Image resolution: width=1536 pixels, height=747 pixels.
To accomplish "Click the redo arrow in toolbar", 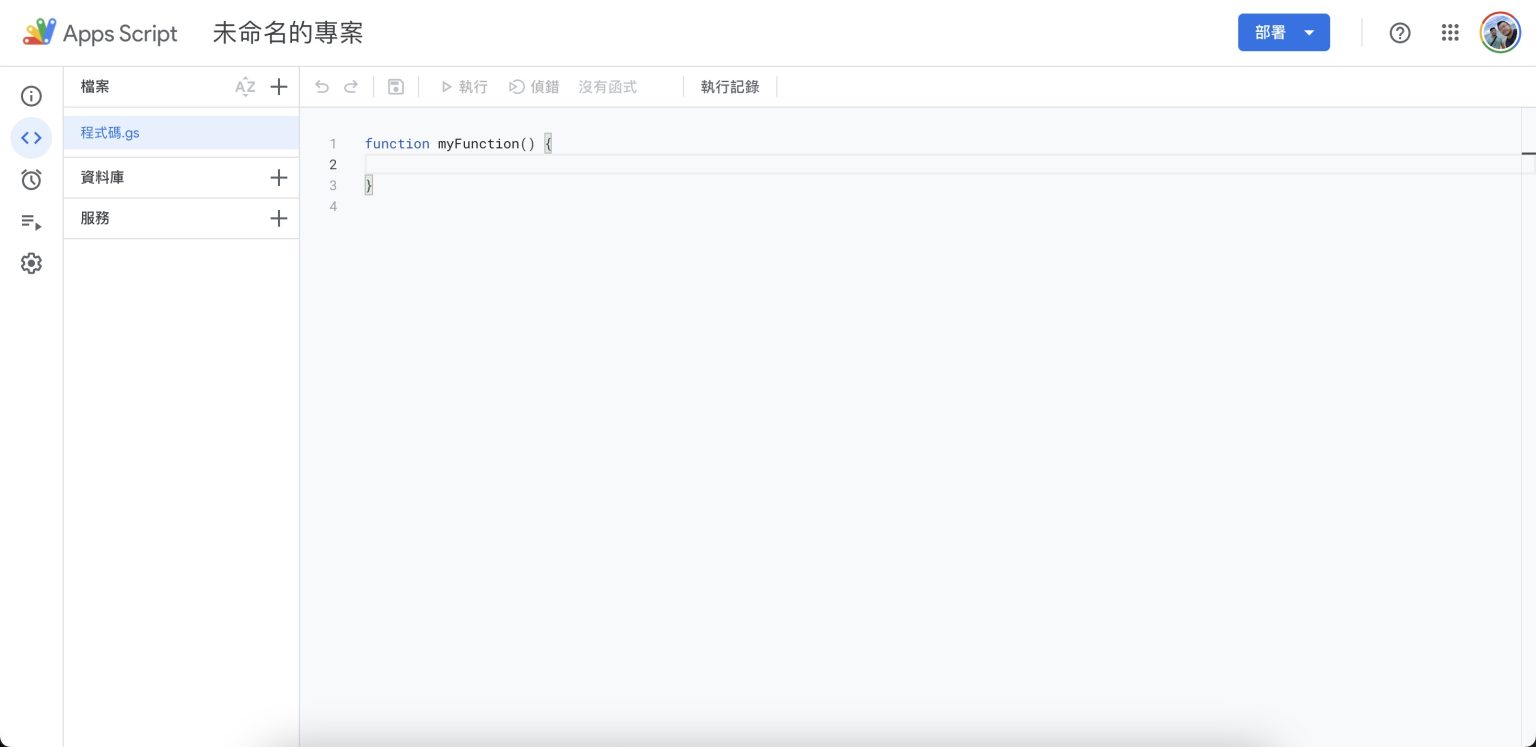I will pos(351,87).
